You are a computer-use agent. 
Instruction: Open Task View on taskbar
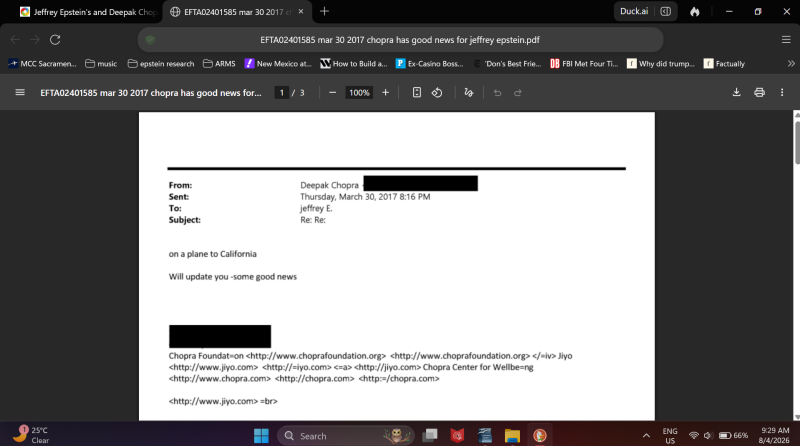click(430, 435)
